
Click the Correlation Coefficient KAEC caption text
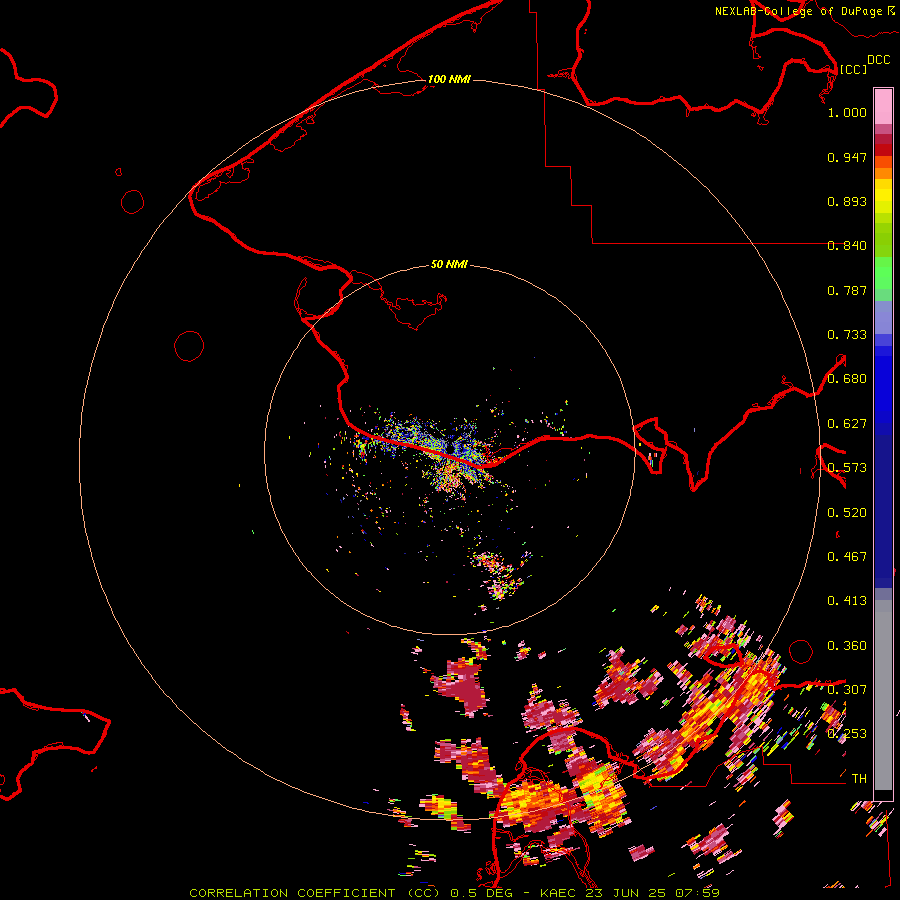click(454, 893)
